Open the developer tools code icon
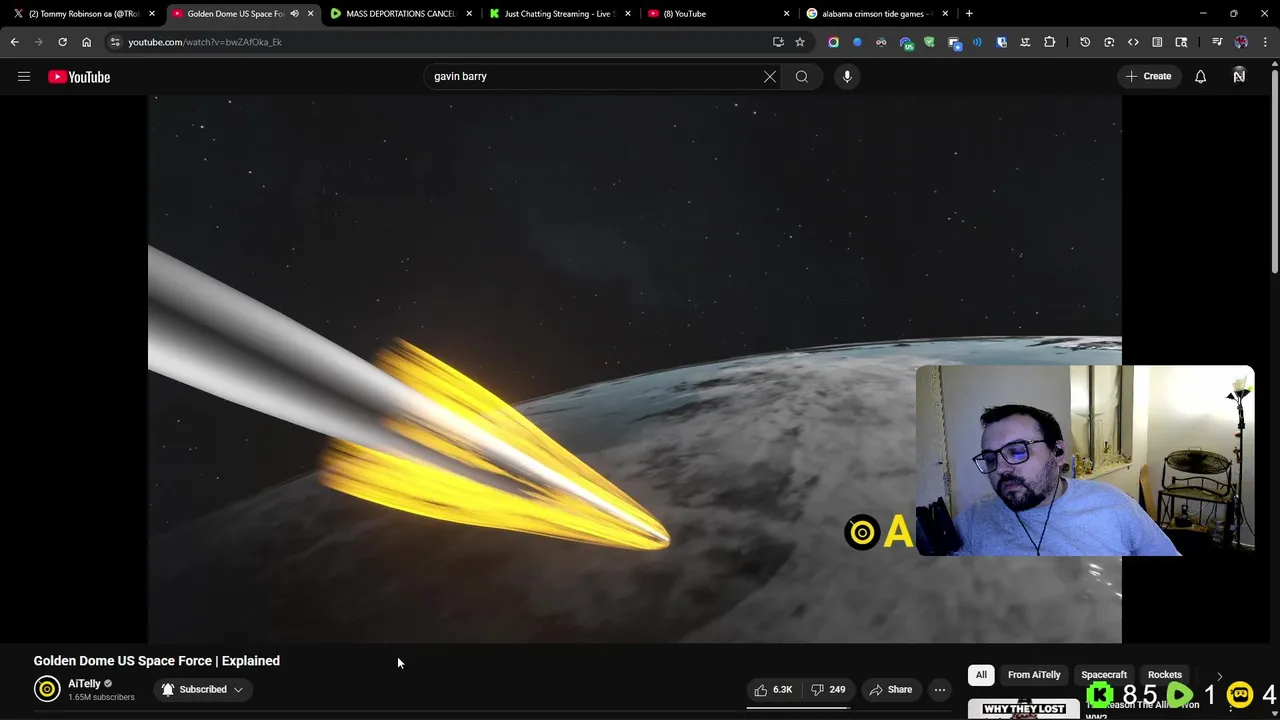 point(1133,42)
